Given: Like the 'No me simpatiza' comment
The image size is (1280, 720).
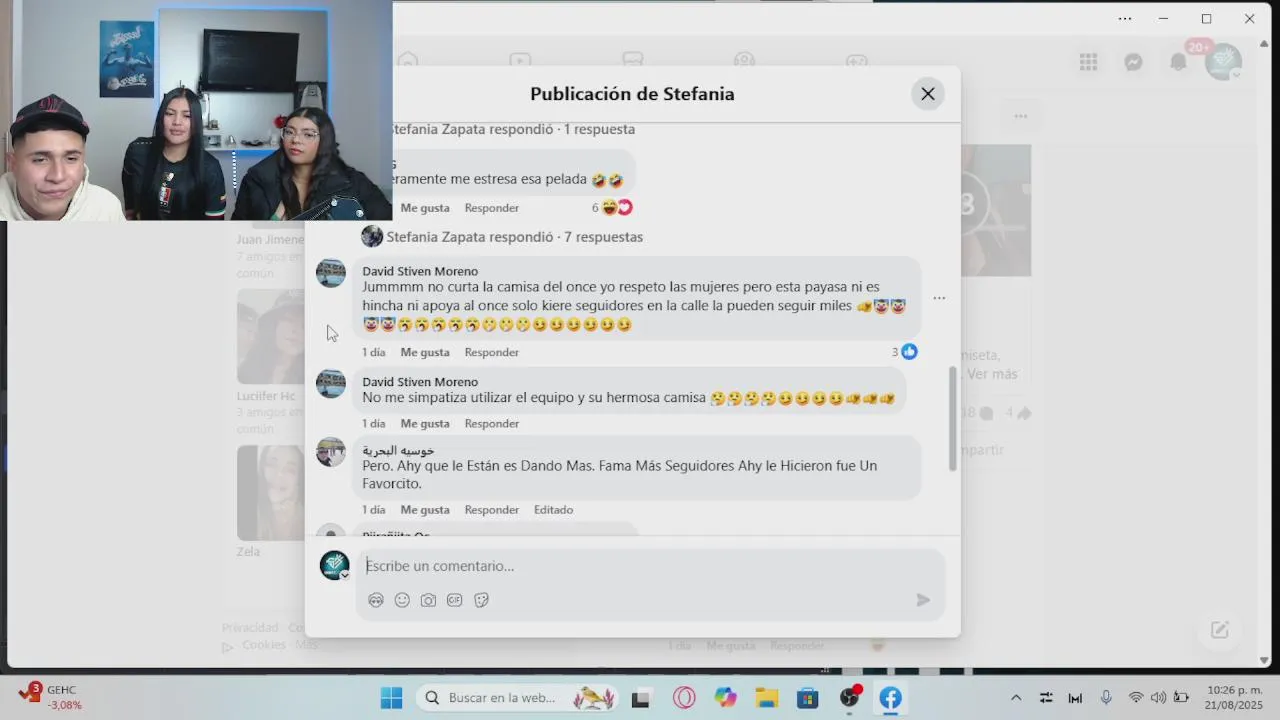Looking at the screenshot, I should 425,423.
